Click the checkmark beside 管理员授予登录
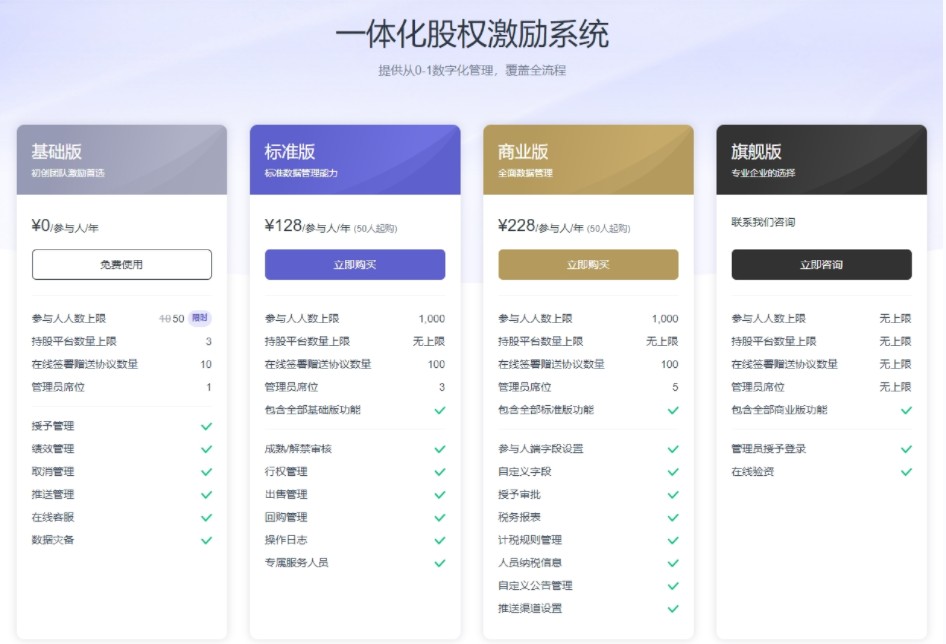The height and width of the screenshot is (644, 946). pyautogui.click(x=906, y=449)
